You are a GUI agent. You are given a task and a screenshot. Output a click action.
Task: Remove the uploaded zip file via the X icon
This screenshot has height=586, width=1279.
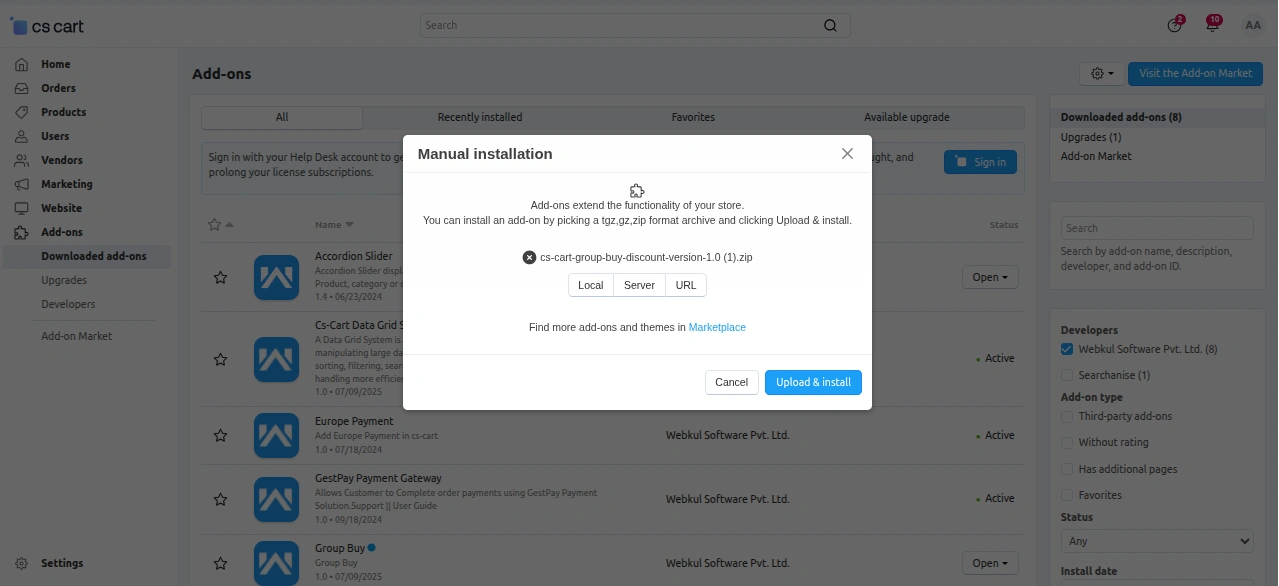[x=529, y=257]
